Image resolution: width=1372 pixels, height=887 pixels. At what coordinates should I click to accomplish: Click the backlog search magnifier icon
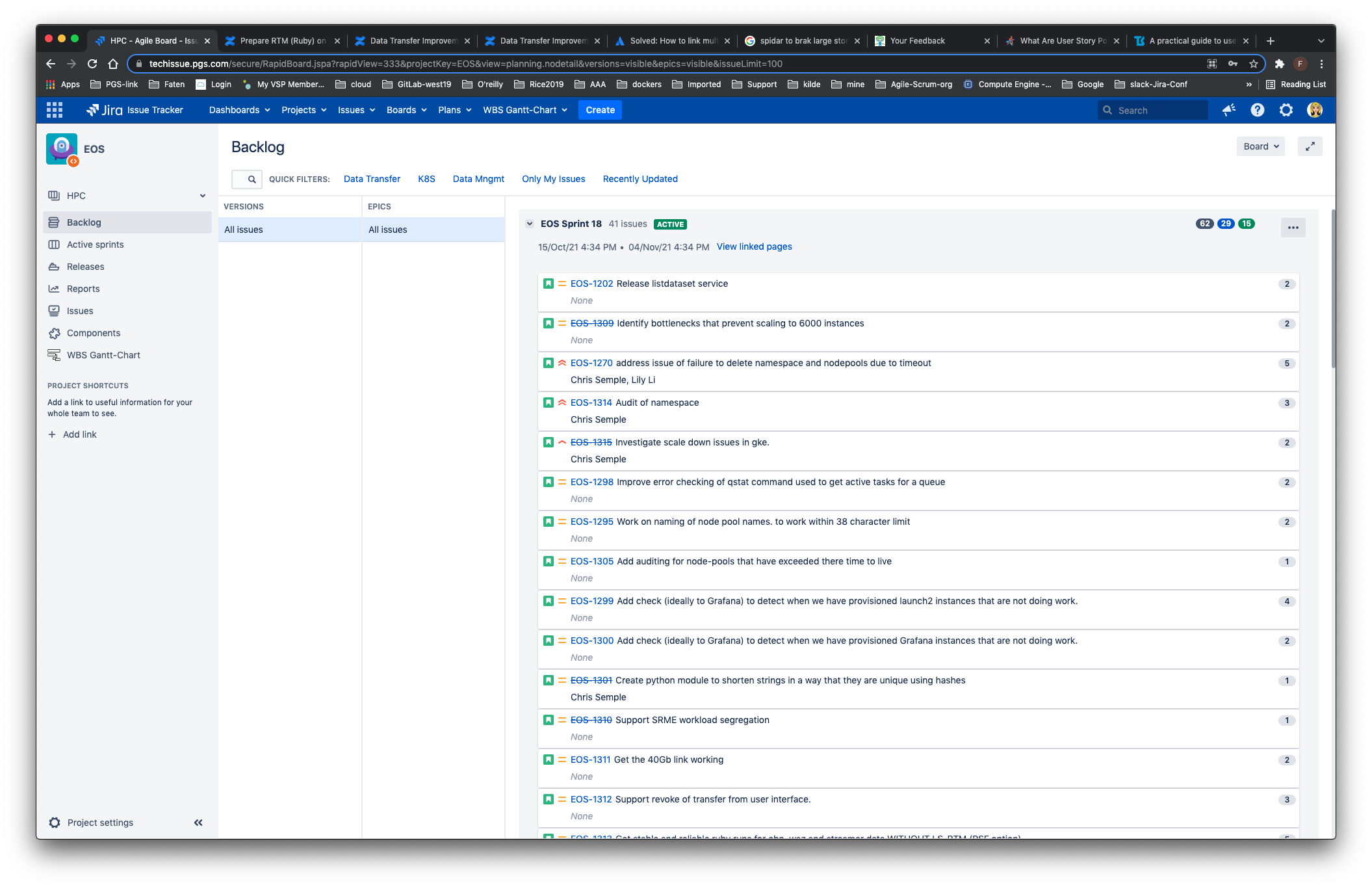[x=252, y=179]
